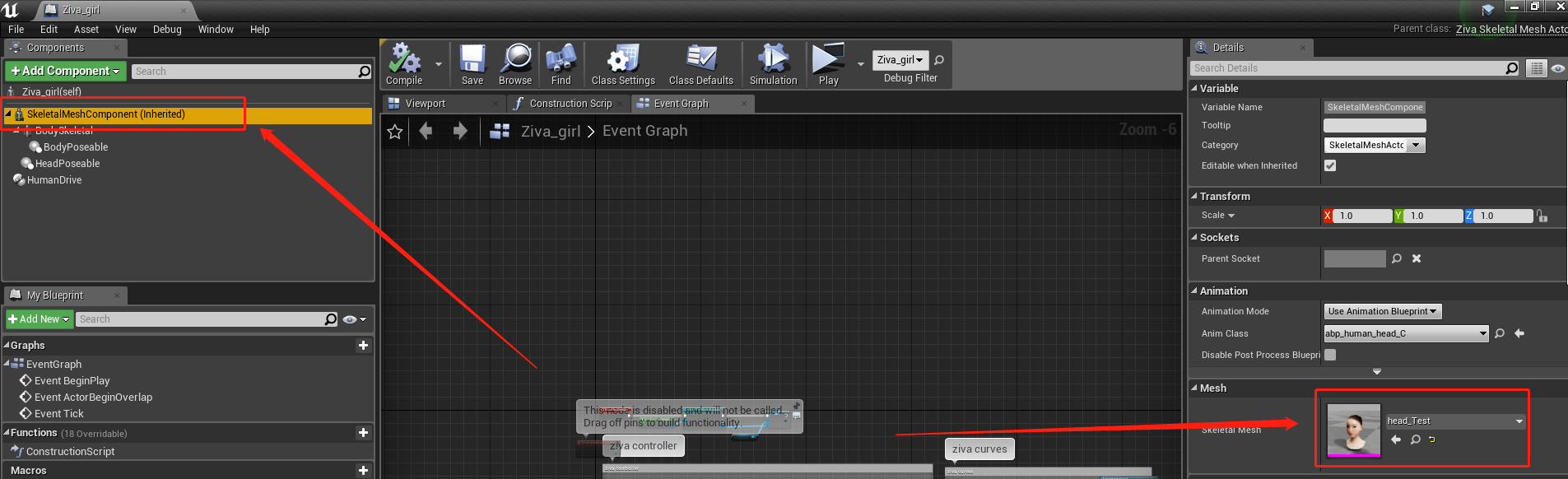The height and width of the screenshot is (479, 1568).
Task: Enable Disable Post Process Blueprint checkbox
Action: point(1330,355)
